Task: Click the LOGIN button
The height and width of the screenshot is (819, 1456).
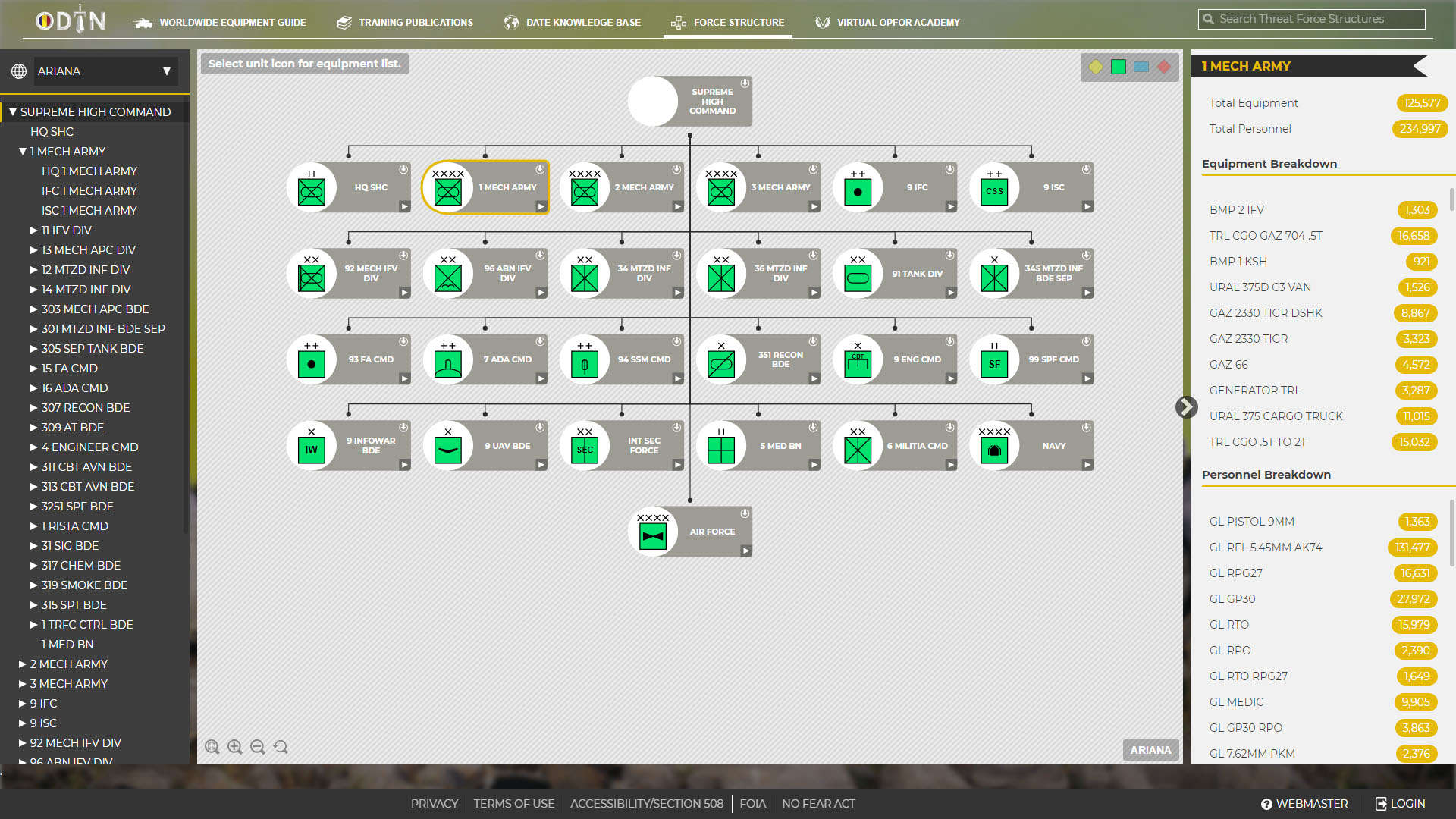Action: pos(1399,804)
